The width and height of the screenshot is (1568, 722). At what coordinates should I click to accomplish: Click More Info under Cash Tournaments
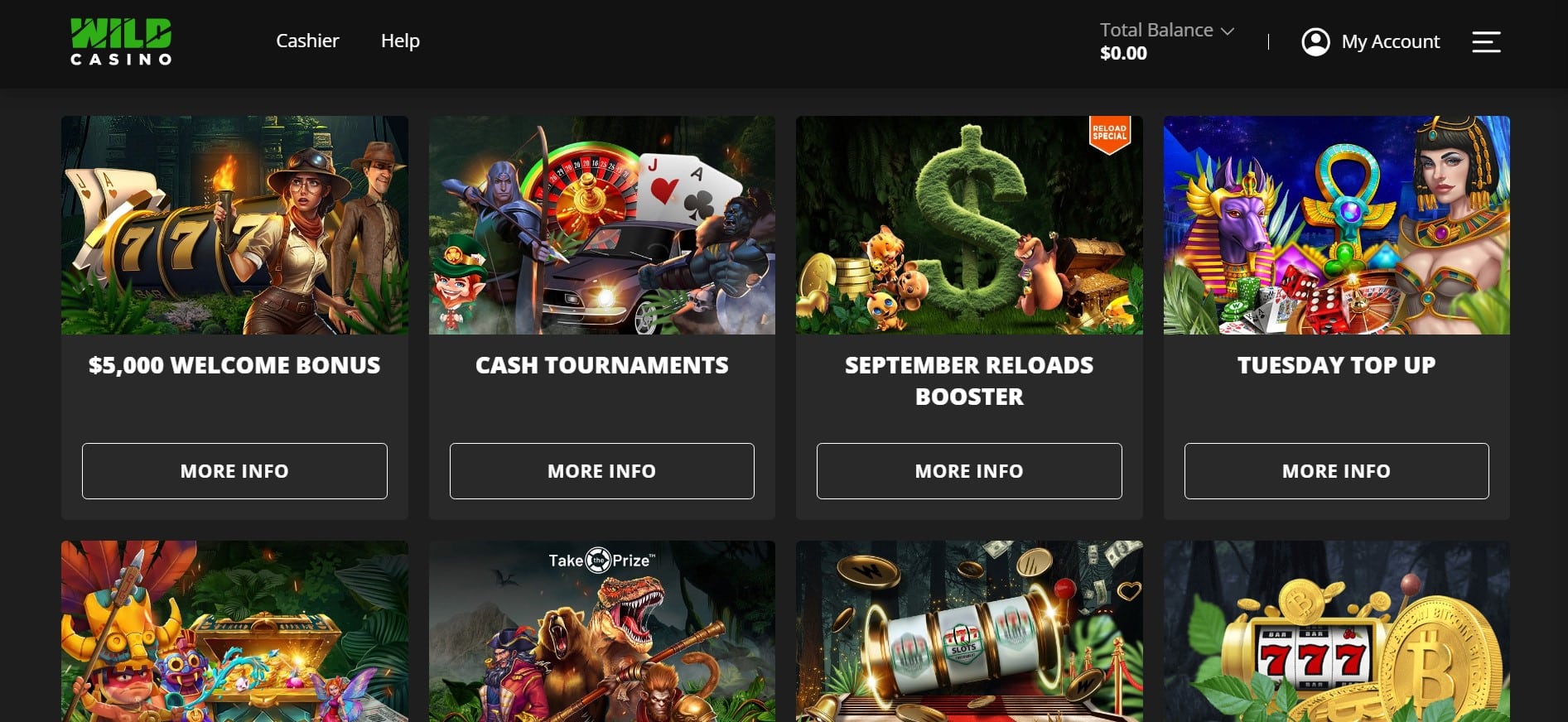pos(602,471)
